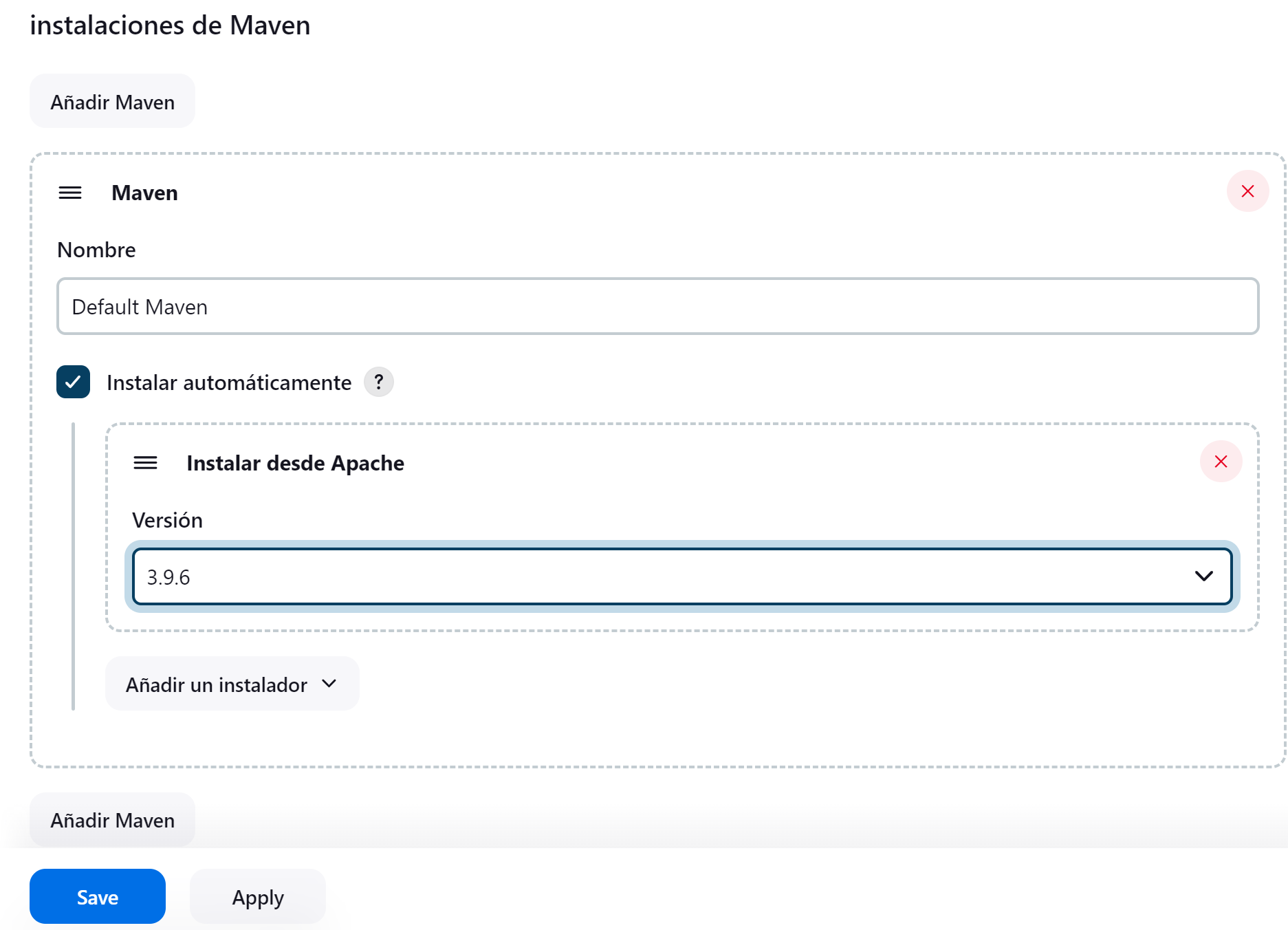Expand the Añadir un instalador menu

coord(232,683)
